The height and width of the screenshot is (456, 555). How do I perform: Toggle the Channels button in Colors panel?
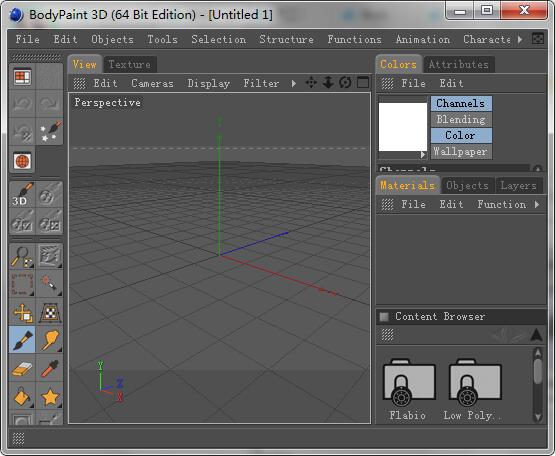[461, 103]
